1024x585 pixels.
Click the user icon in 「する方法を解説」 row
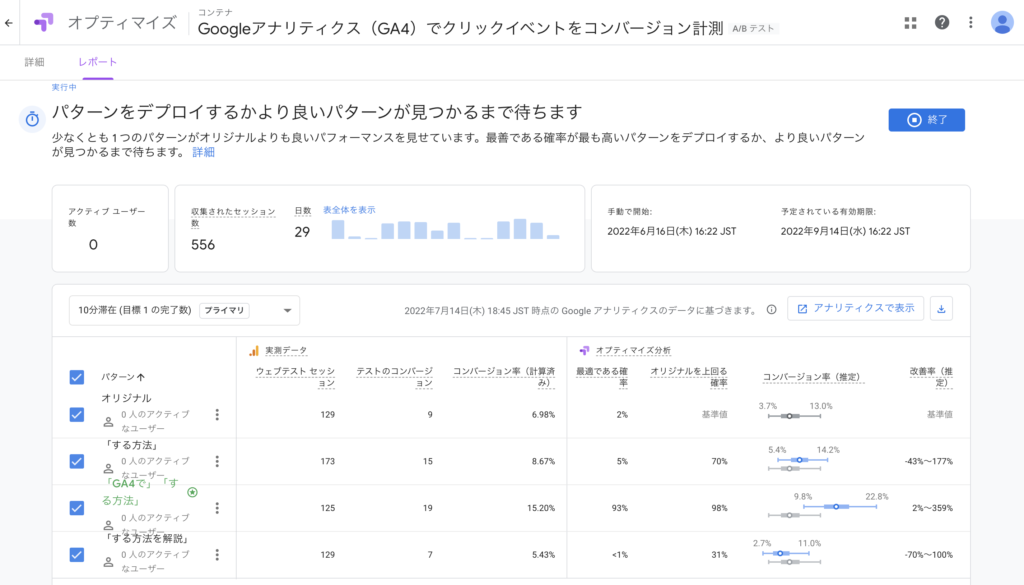point(108,561)
